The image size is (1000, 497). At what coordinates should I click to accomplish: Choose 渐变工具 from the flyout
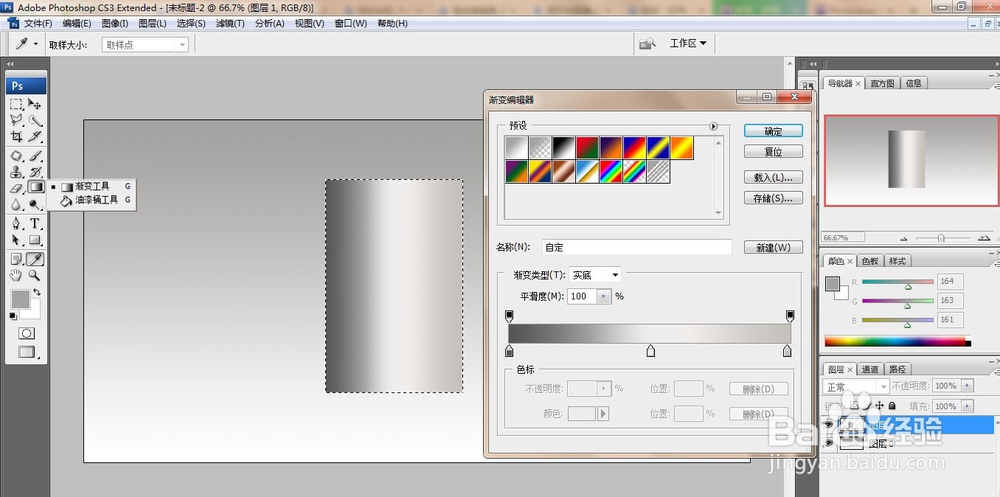click(91, 186)
